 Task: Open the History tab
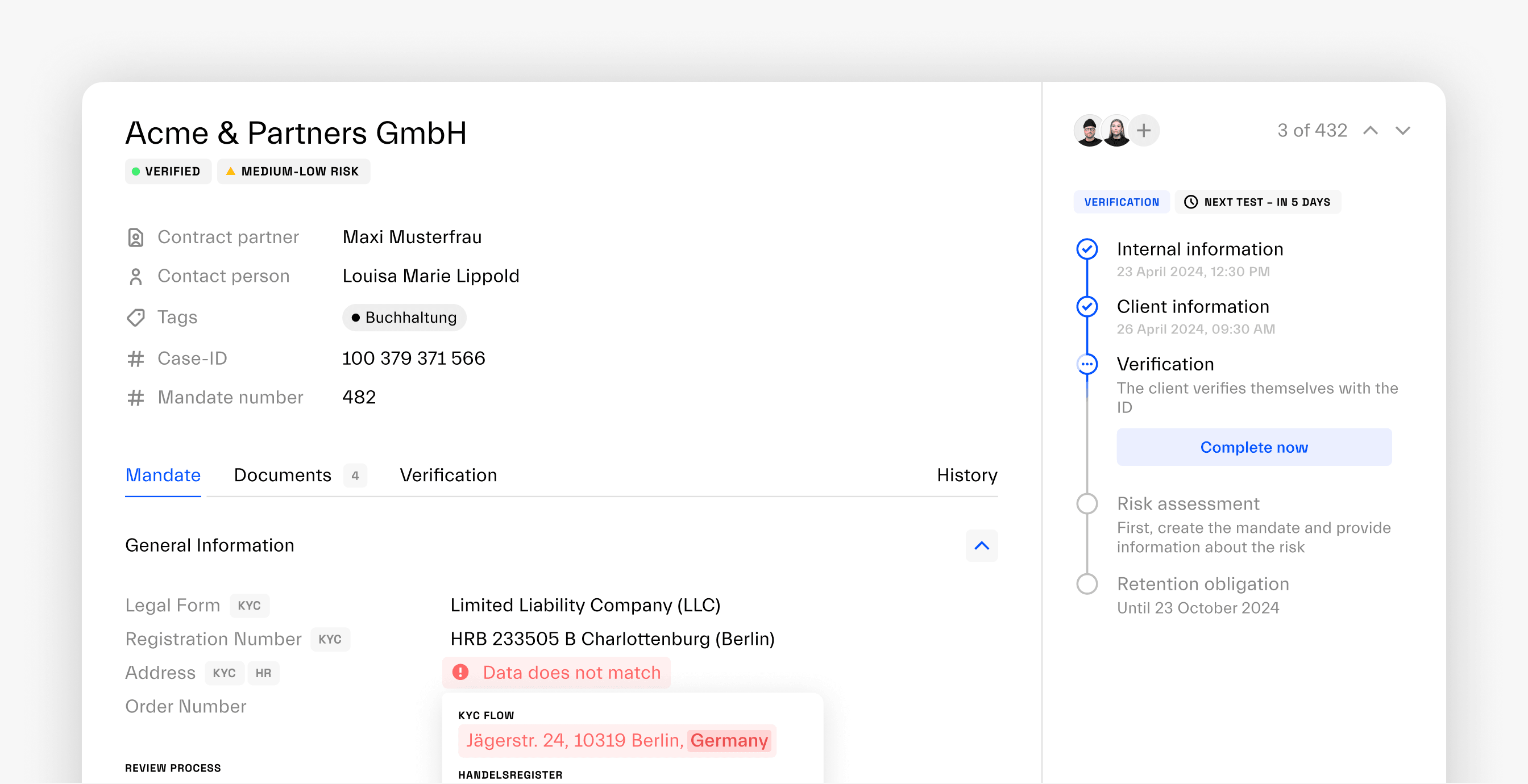(x=967, y=475)
